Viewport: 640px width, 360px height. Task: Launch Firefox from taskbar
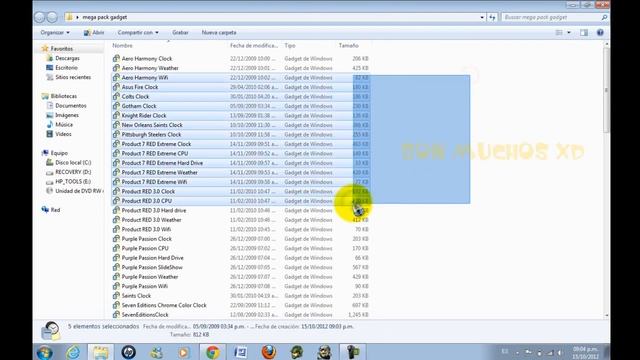[269, 352]
